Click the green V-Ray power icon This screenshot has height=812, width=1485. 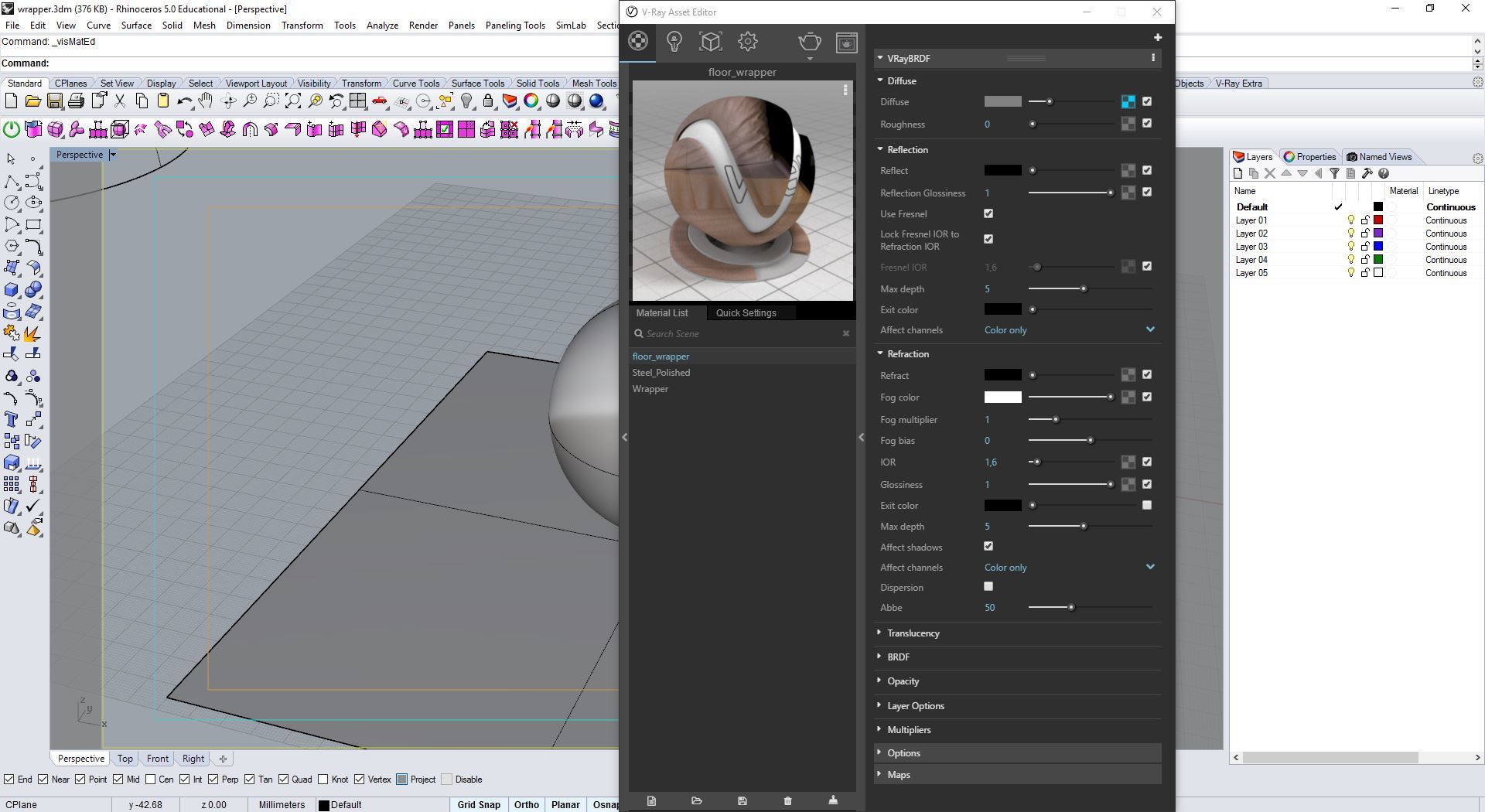point(12,129)
